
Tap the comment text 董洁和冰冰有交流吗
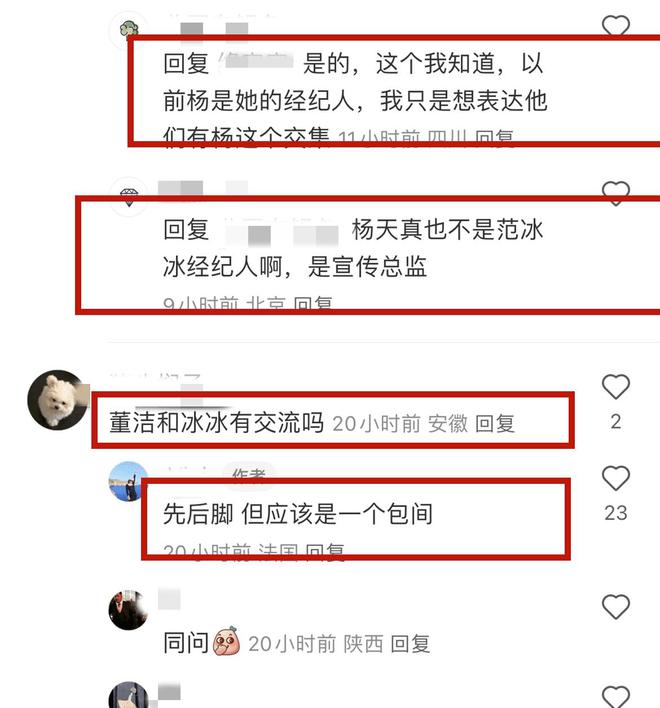(x=217, y=424)
